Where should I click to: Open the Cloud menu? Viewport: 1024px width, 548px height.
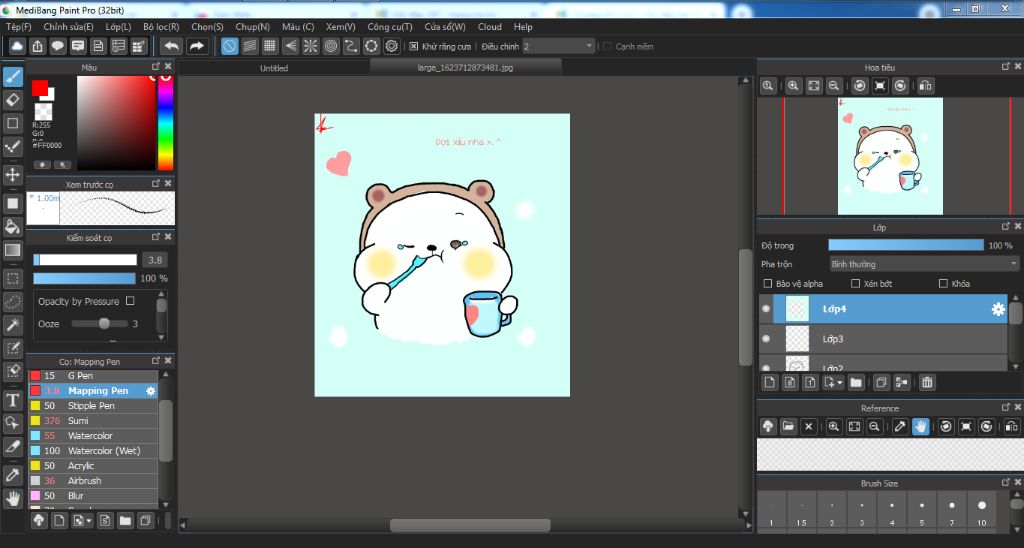click(x=490, y=27)
